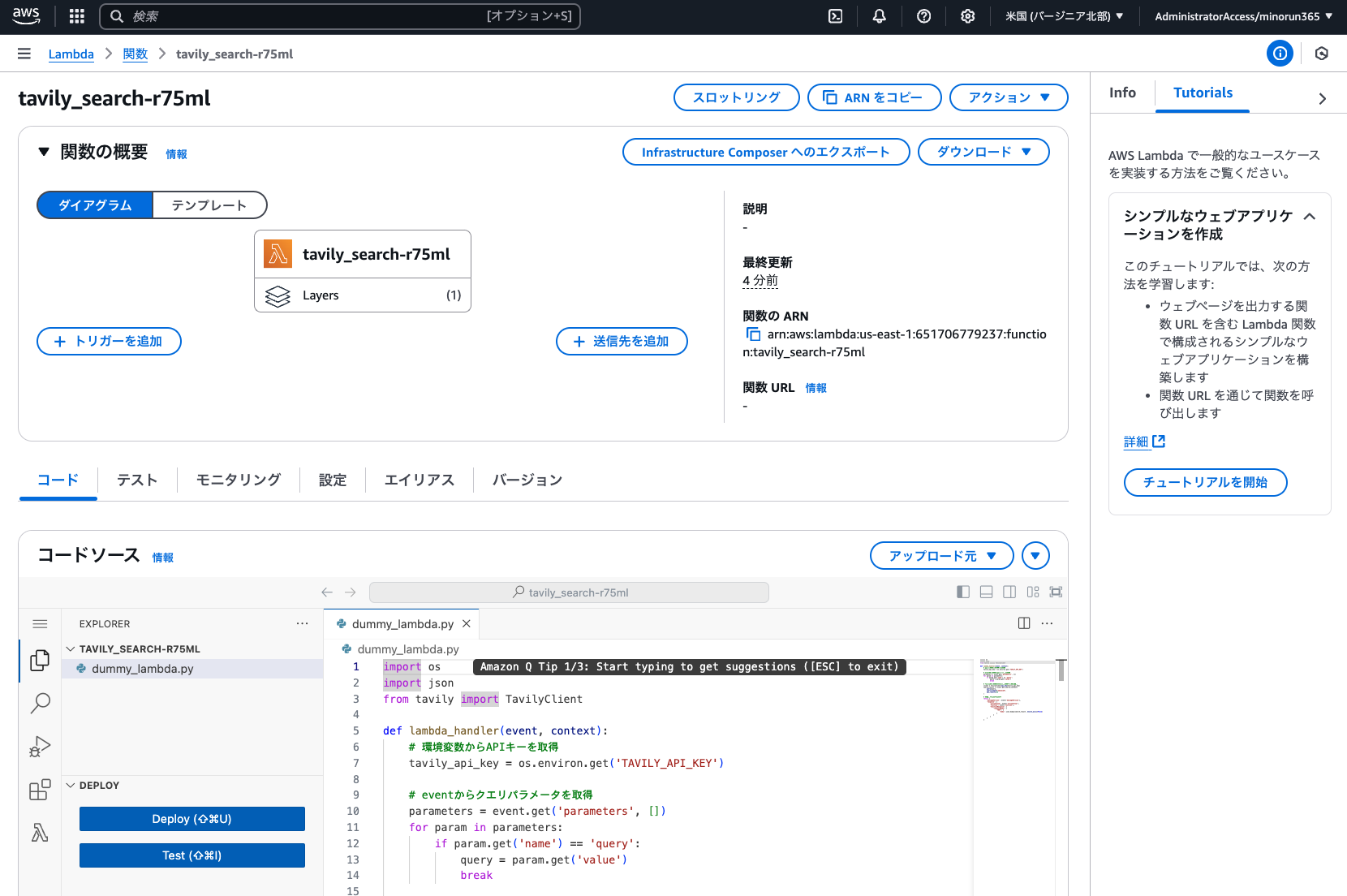The height and width of the screenshot is (896, 1347).
Task: Click the round dropdown arrow beside アップロード元
Action: [x=1035, y=556]
